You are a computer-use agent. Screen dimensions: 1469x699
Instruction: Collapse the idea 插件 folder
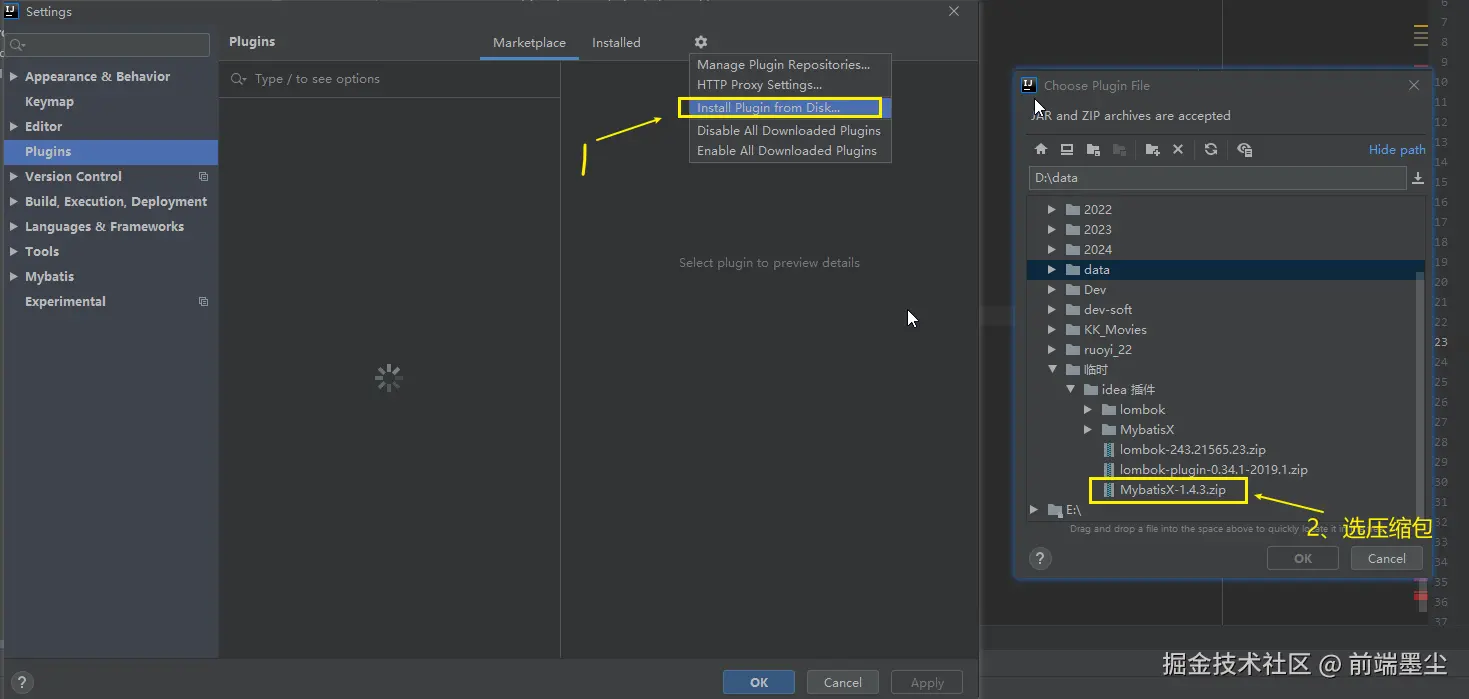(x=1070, y=390)
